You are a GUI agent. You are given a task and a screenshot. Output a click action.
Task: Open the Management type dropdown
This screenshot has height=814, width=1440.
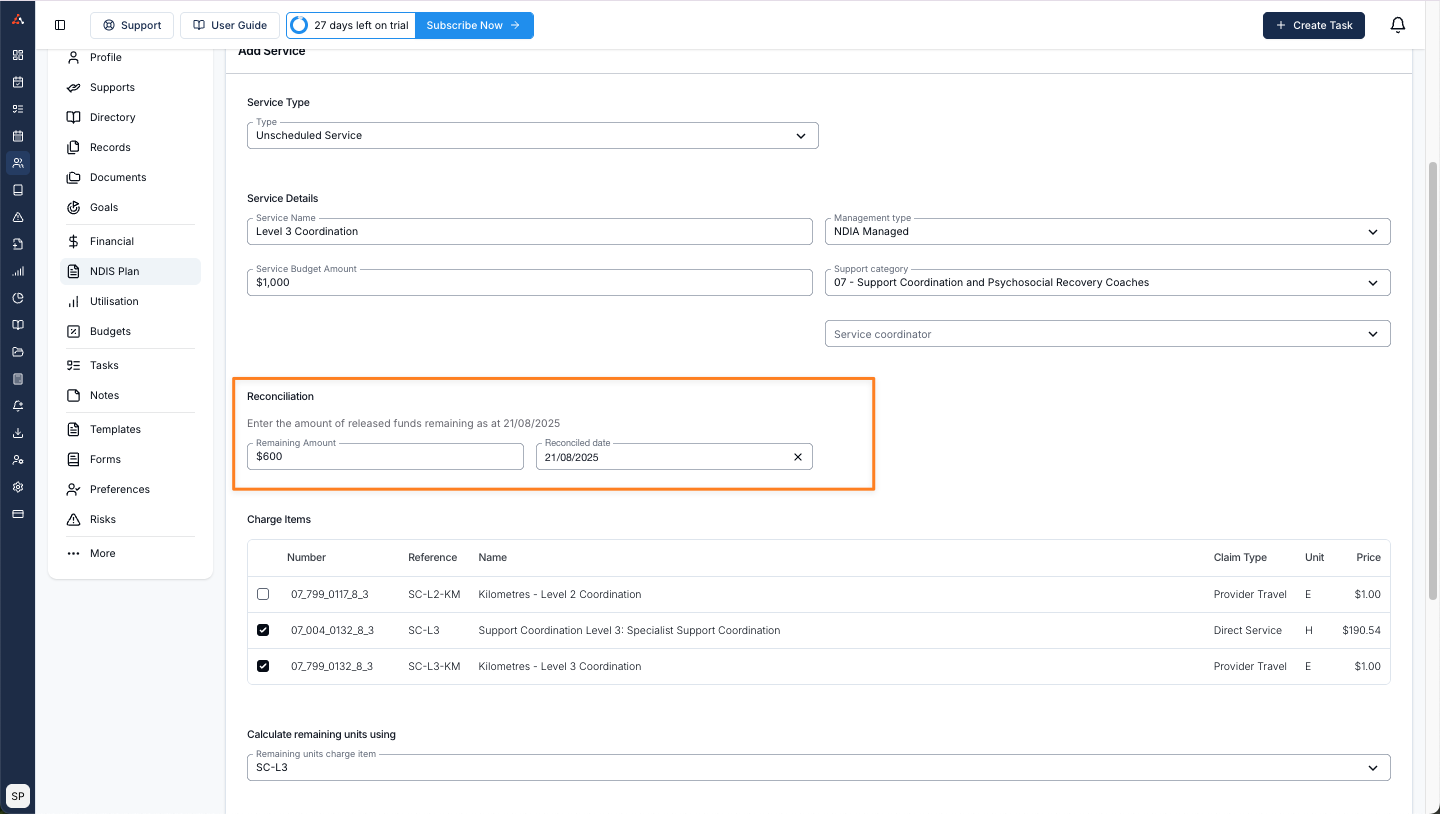(x=1107, y=231)
